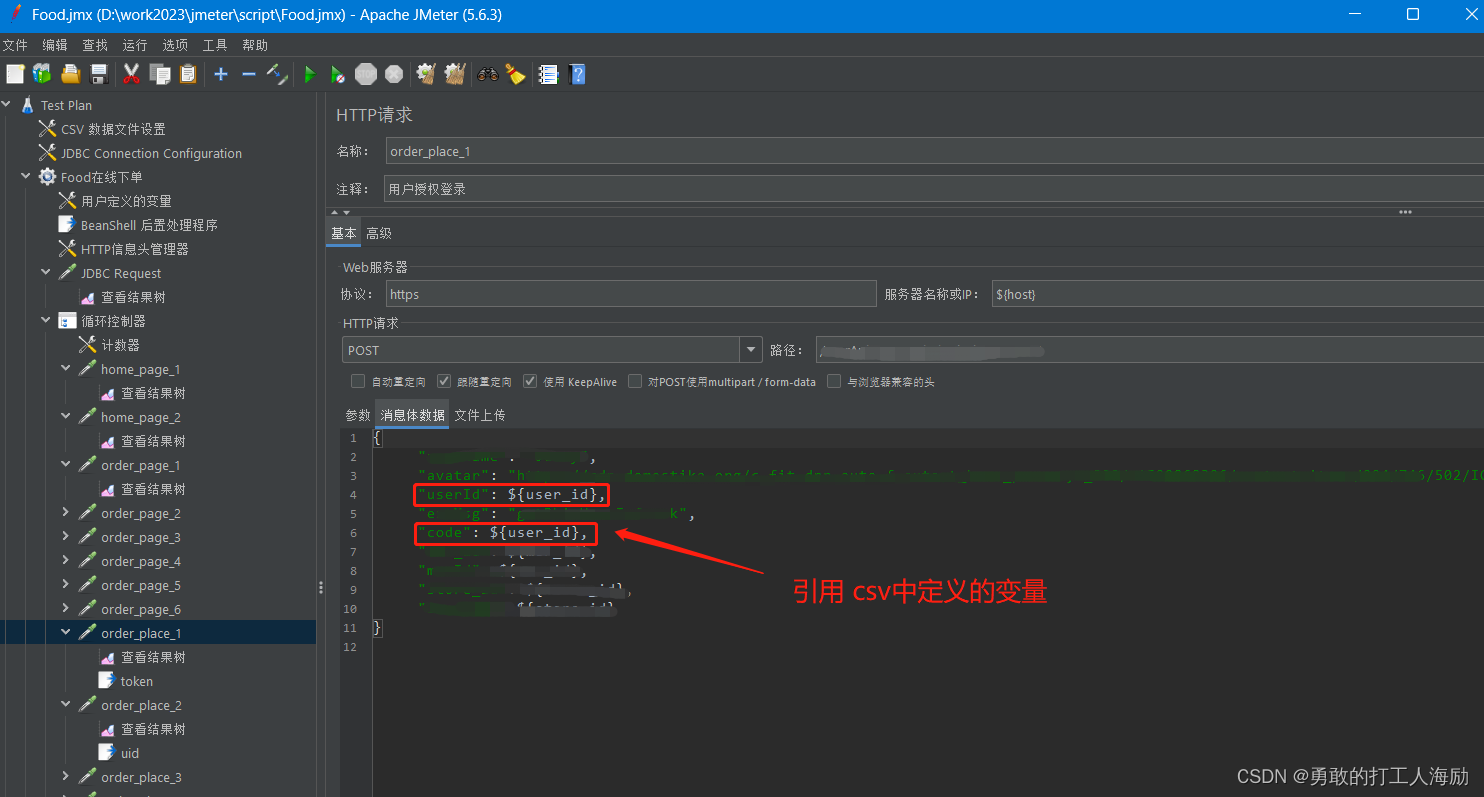Click the New test plan icon
Image resolution: width=1484 pixels, height=797 pixels.
pos(14,74)
